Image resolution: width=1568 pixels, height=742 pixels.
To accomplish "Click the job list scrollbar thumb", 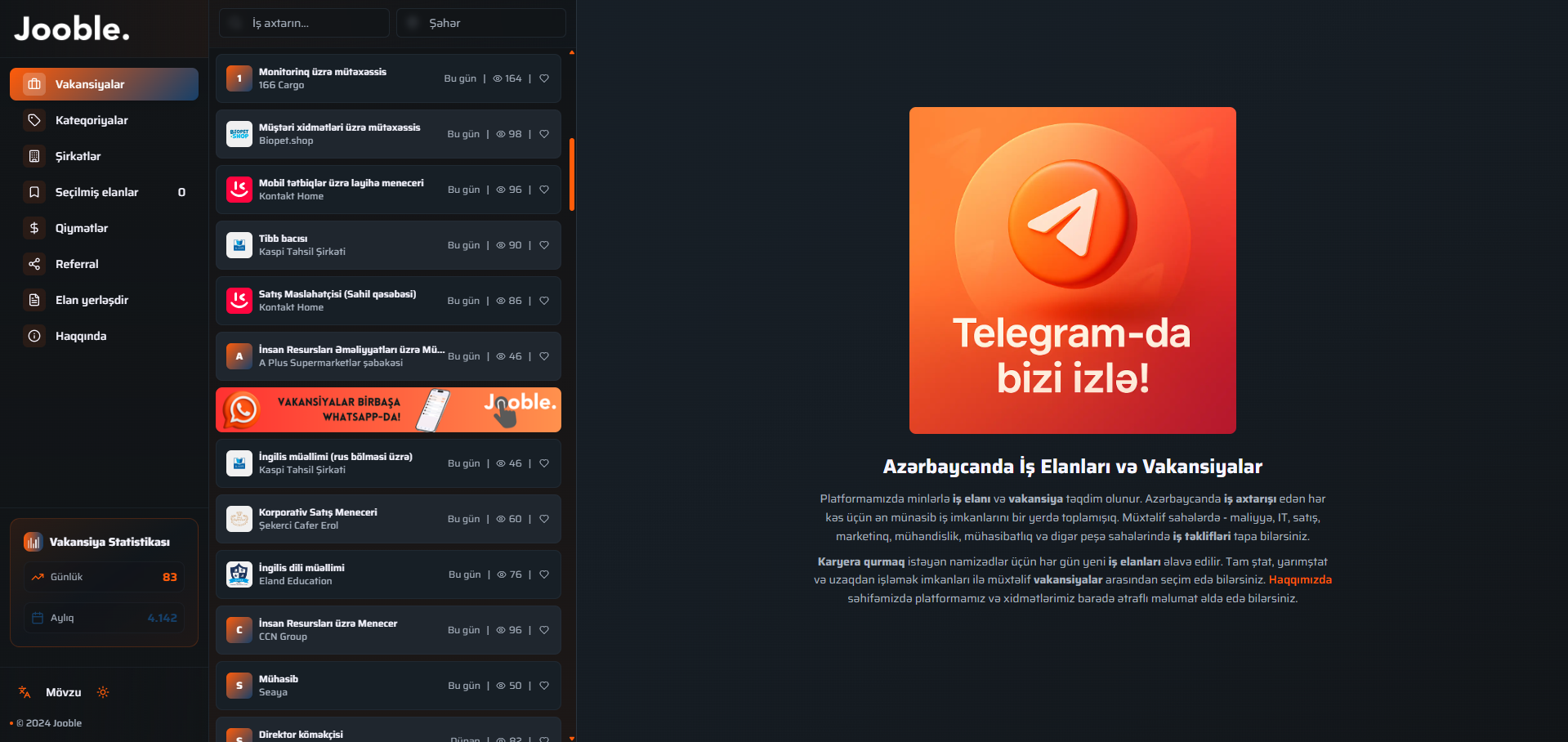I will click(x=572, y=174).
